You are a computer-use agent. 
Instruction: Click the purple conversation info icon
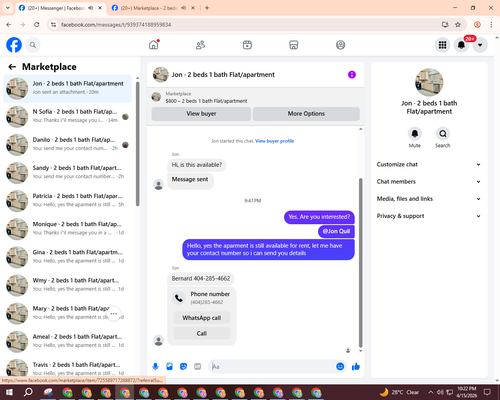(352, 75)
